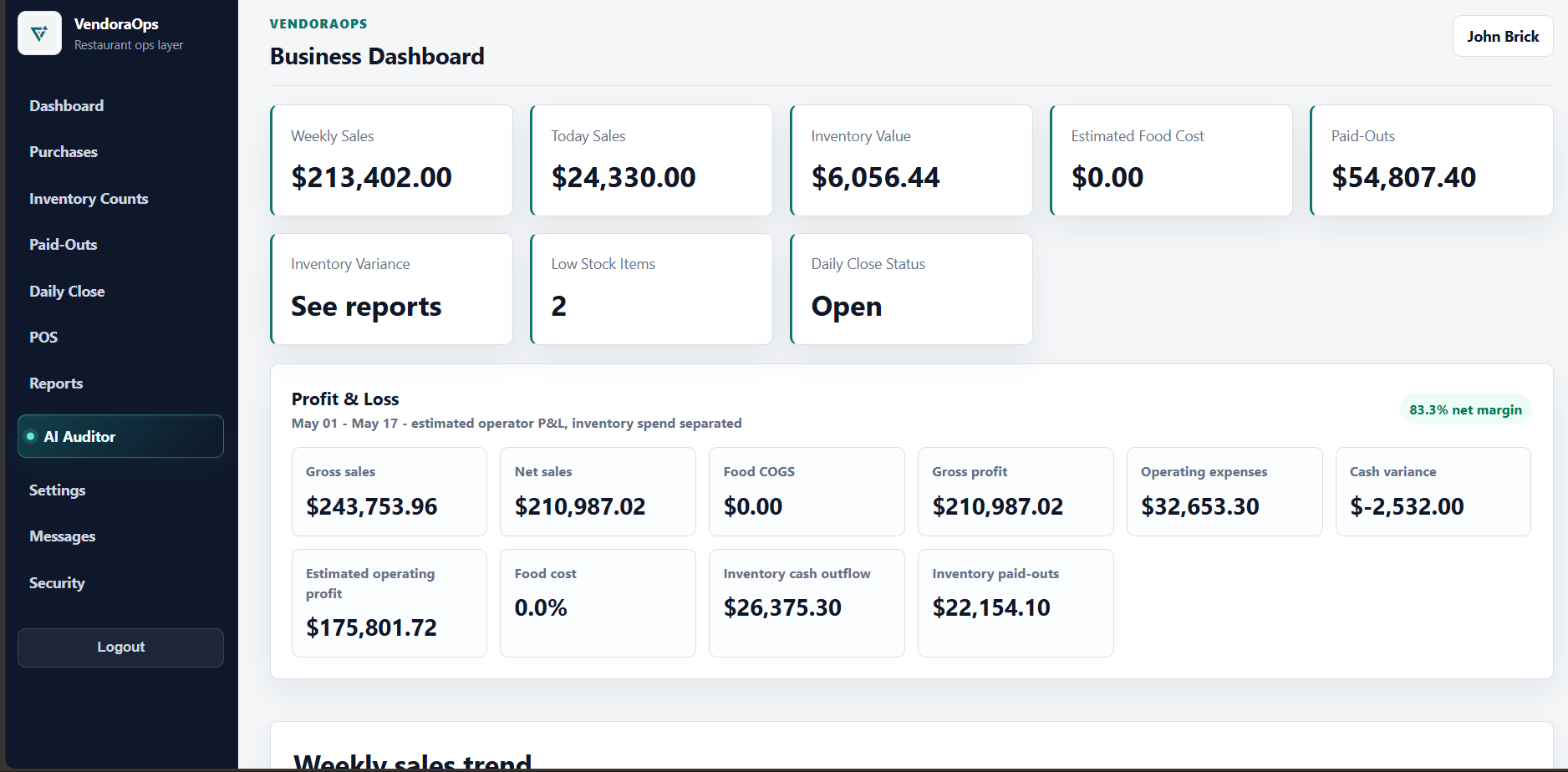Viewport: 1568px width, 772px height.
Task: Click the VendoraOps logo icon
Action: (39, 33)
